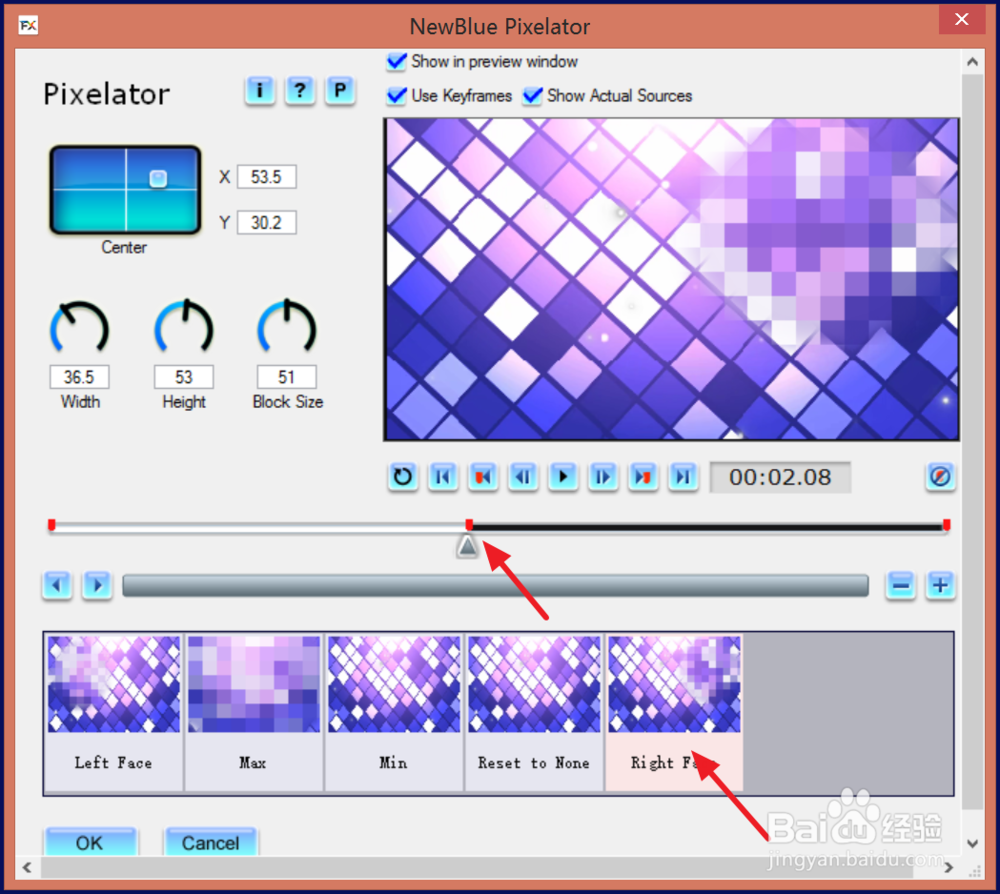The image size is (1000, 894).
Task: Click the Block Size value field
Action: (x=286, y=377)
